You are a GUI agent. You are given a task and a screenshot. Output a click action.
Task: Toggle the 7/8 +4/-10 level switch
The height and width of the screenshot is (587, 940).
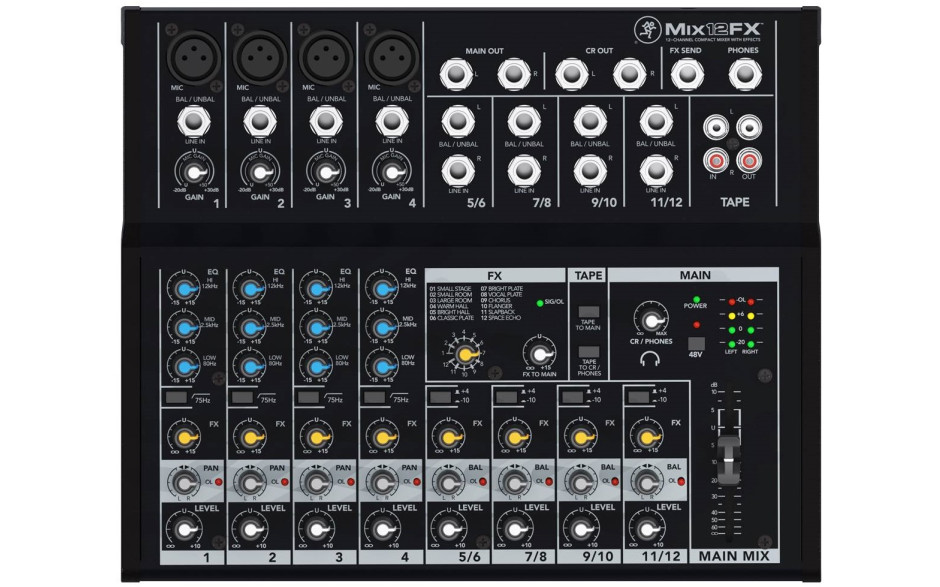tap(507, 396)
